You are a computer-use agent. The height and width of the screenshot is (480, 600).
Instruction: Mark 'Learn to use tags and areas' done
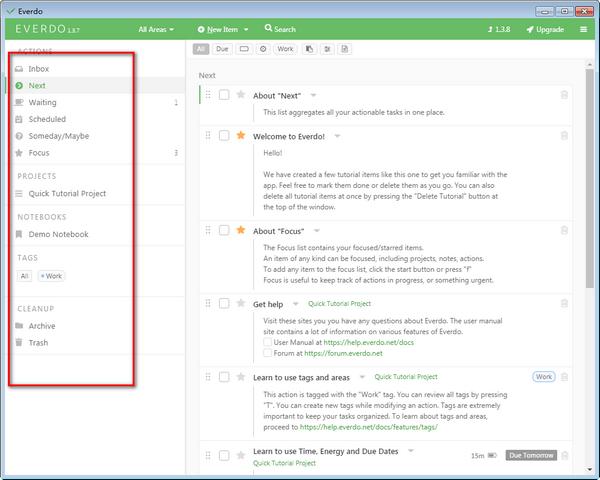(224, 377)
